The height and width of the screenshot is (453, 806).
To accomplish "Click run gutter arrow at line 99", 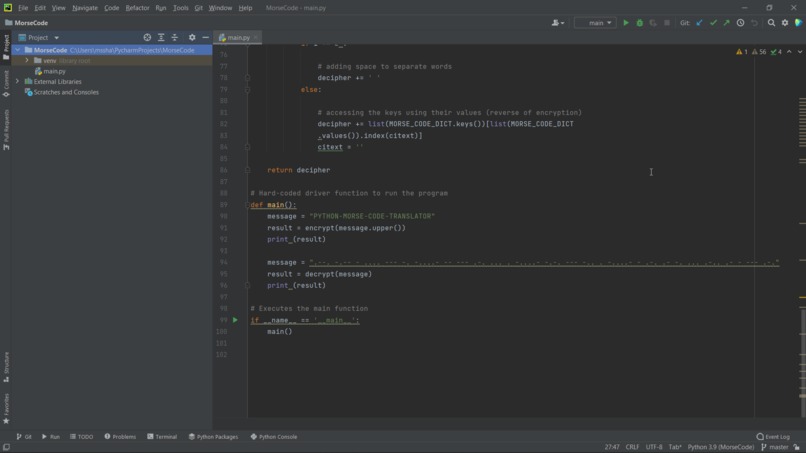I will point(235,320).
